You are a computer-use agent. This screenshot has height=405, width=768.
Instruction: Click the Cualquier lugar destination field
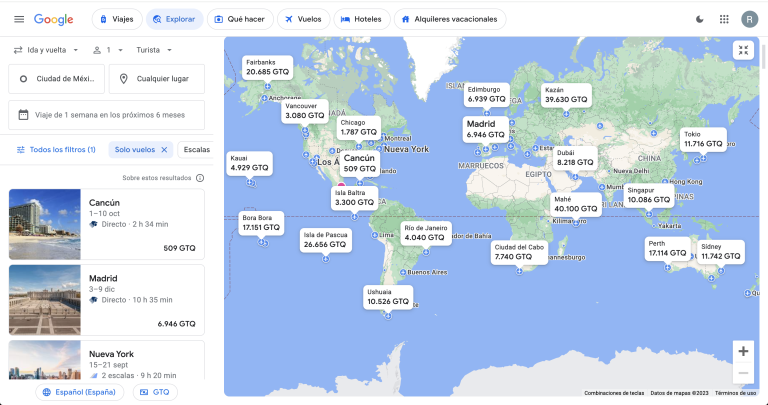point(157,79)
